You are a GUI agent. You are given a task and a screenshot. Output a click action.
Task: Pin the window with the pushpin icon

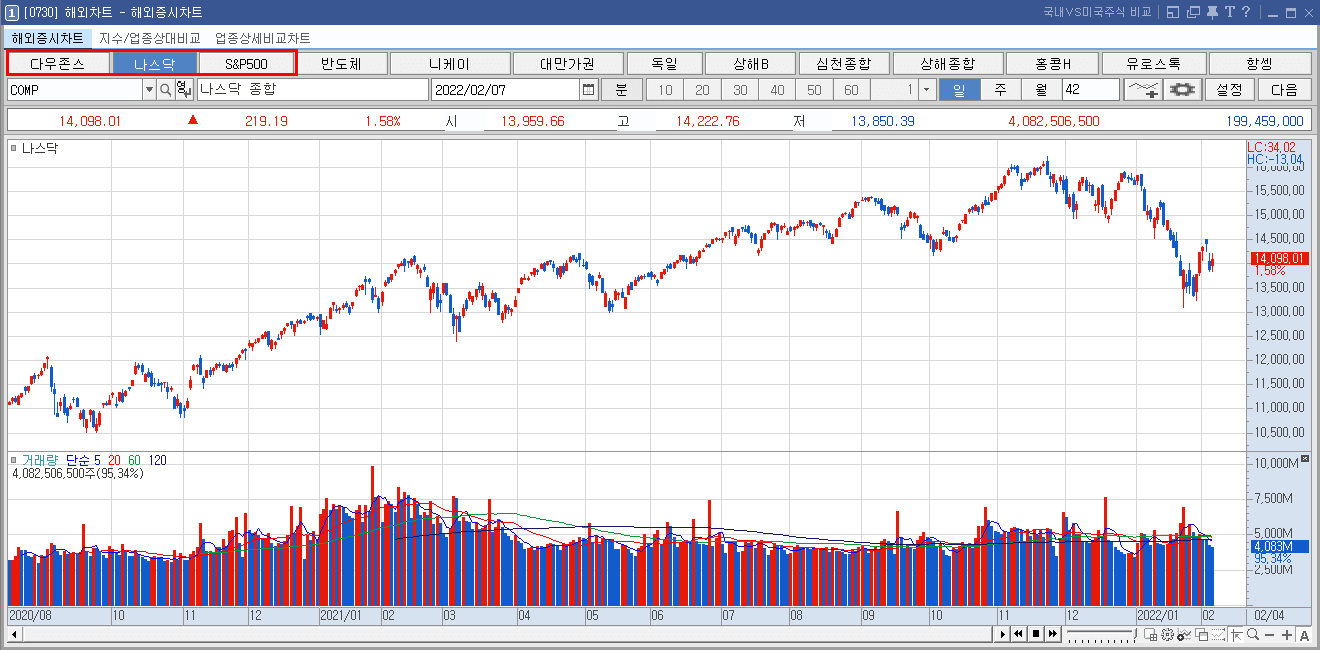1211,12
